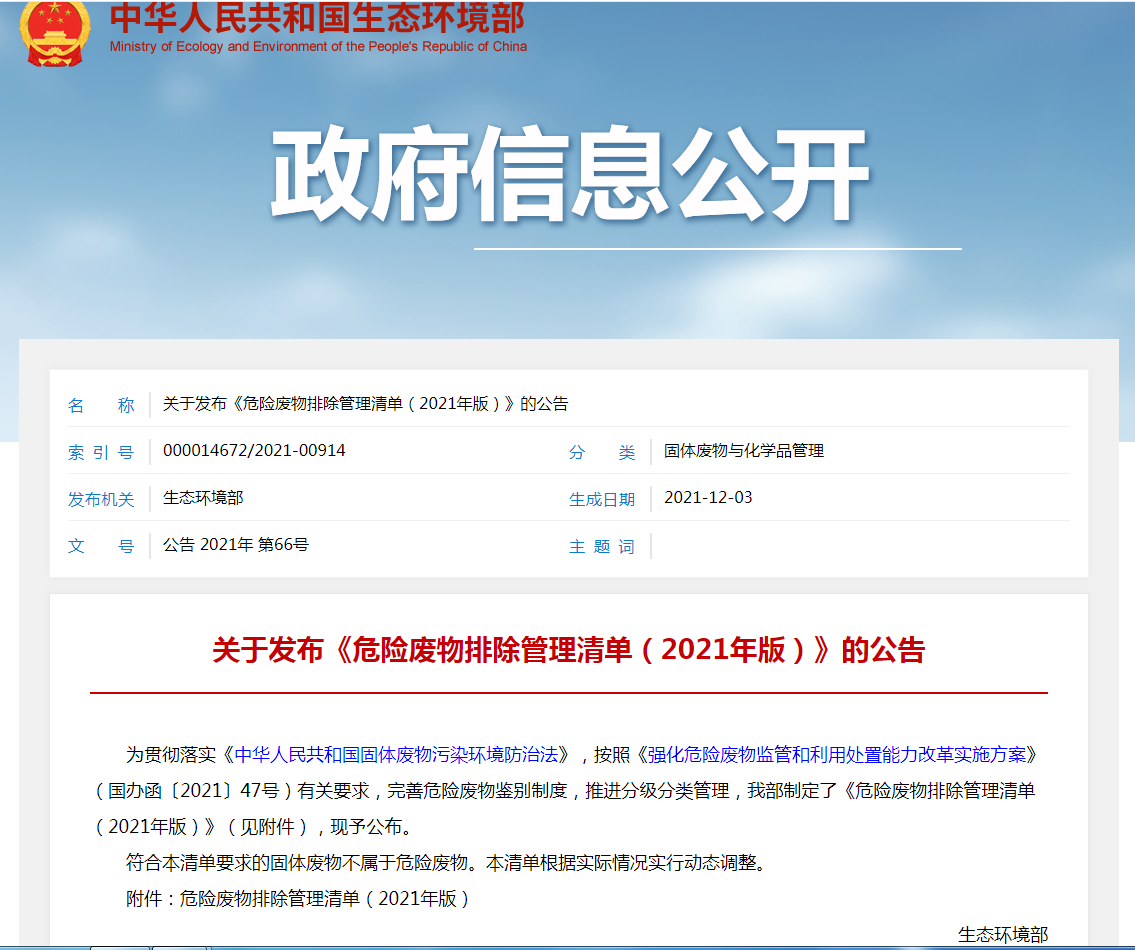Open the 中华人民共和国生态环境部 site title

tap(316, 17)
